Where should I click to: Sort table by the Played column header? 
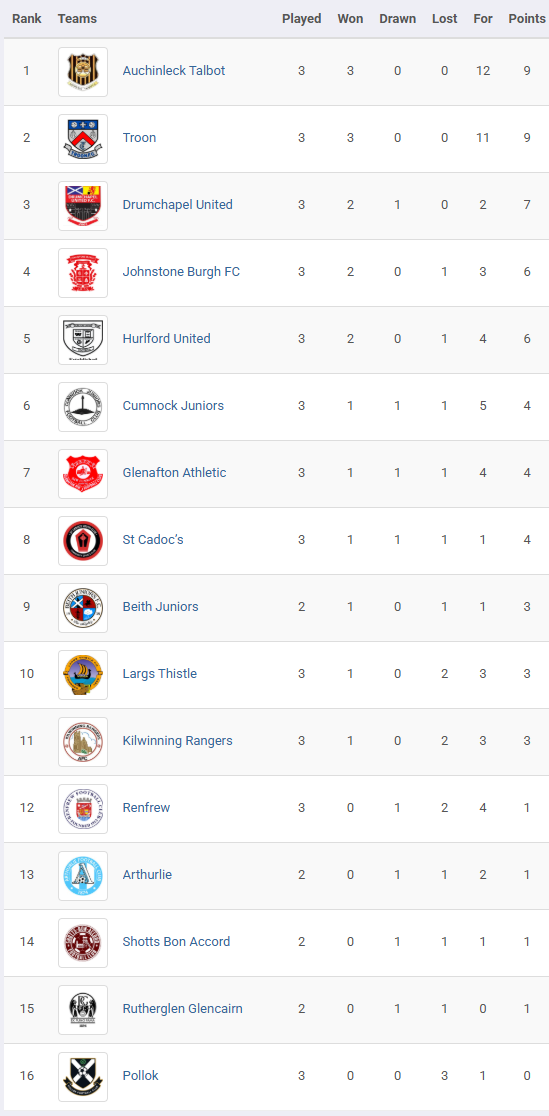[302, 19]
